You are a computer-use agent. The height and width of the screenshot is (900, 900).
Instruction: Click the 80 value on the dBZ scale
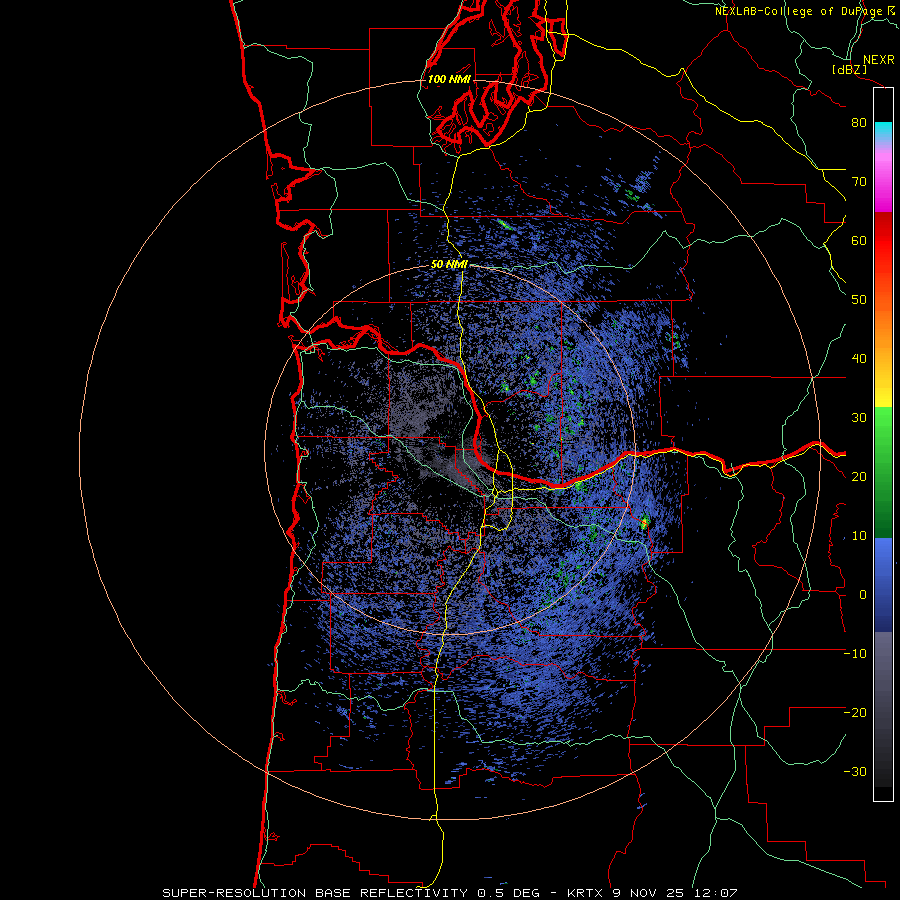[x=859, y=122]
